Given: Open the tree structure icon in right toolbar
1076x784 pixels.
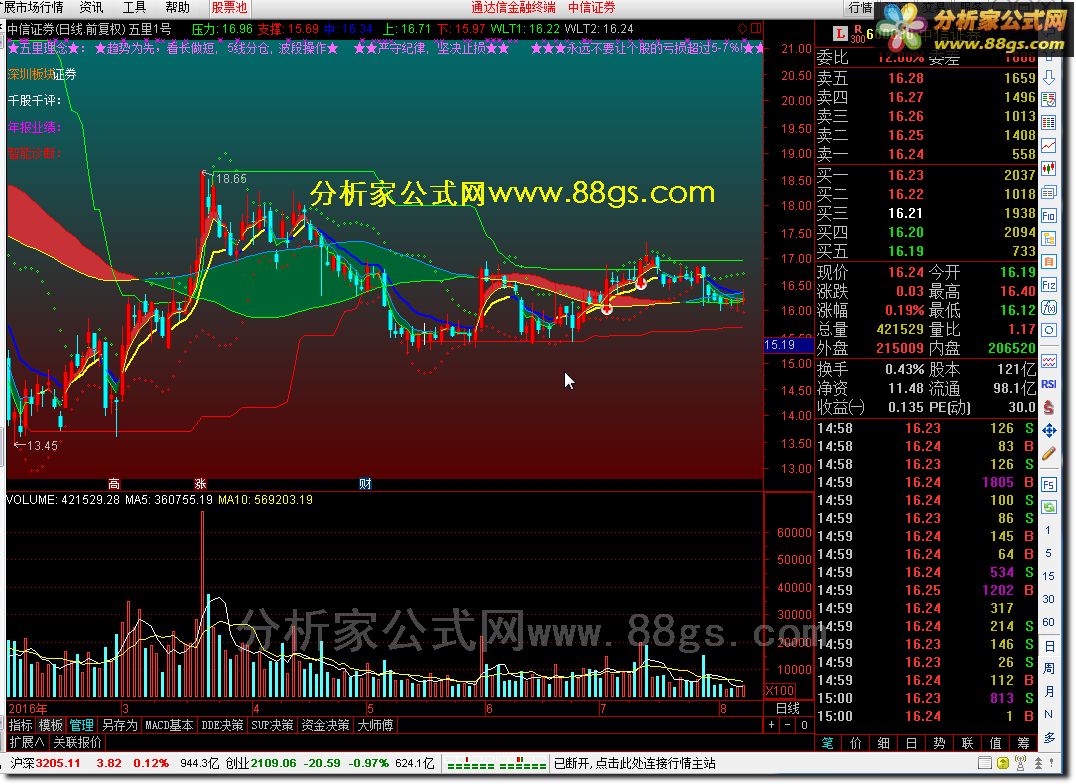Looking at the screenshot, I should point(1049,238).
